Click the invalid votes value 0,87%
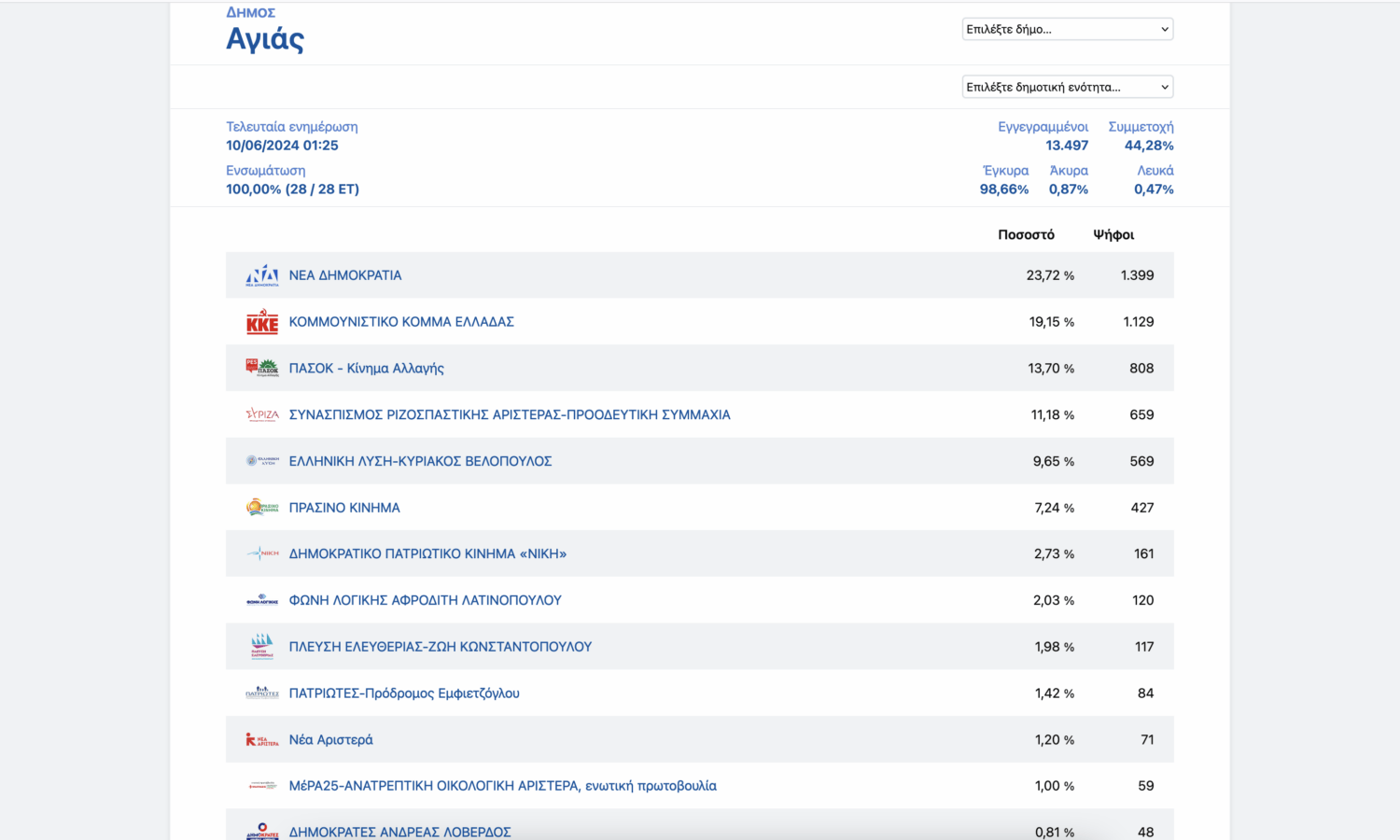The height and width of the screenshot is (840, 1400). (1069, 189)
